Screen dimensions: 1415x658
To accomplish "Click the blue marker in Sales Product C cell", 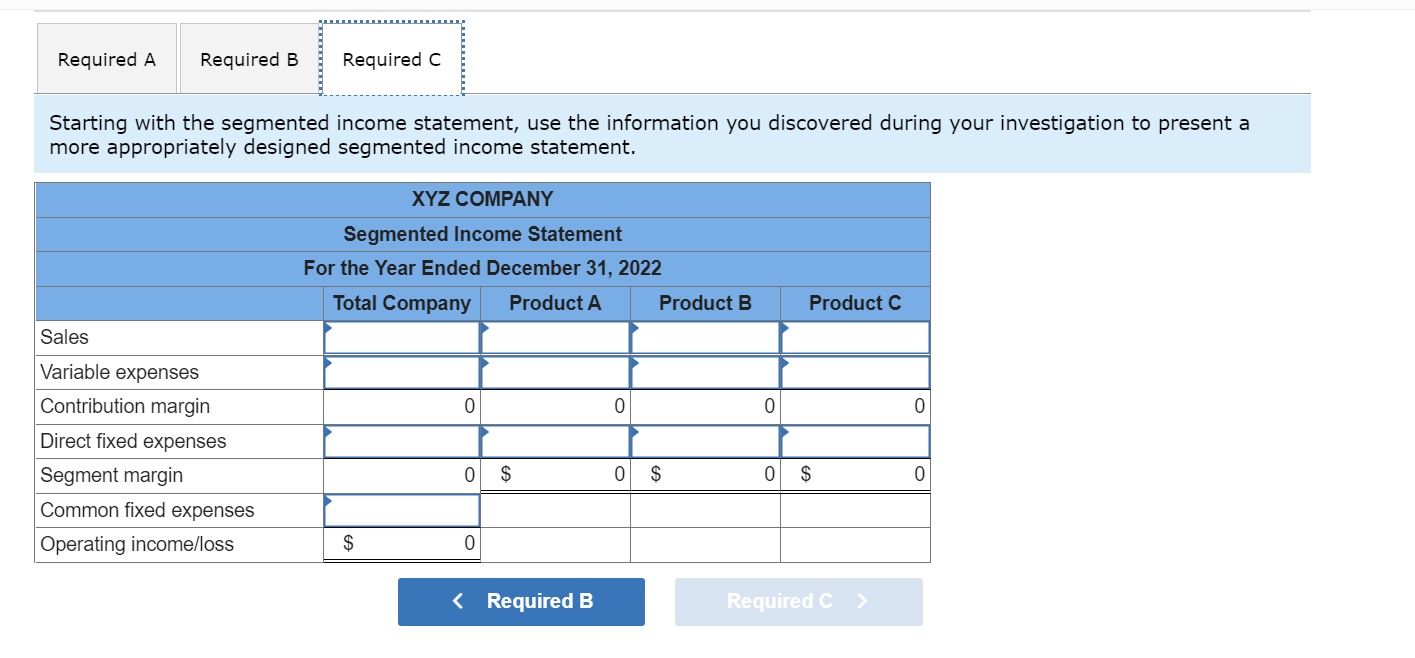I will click(x=785, y=328).
